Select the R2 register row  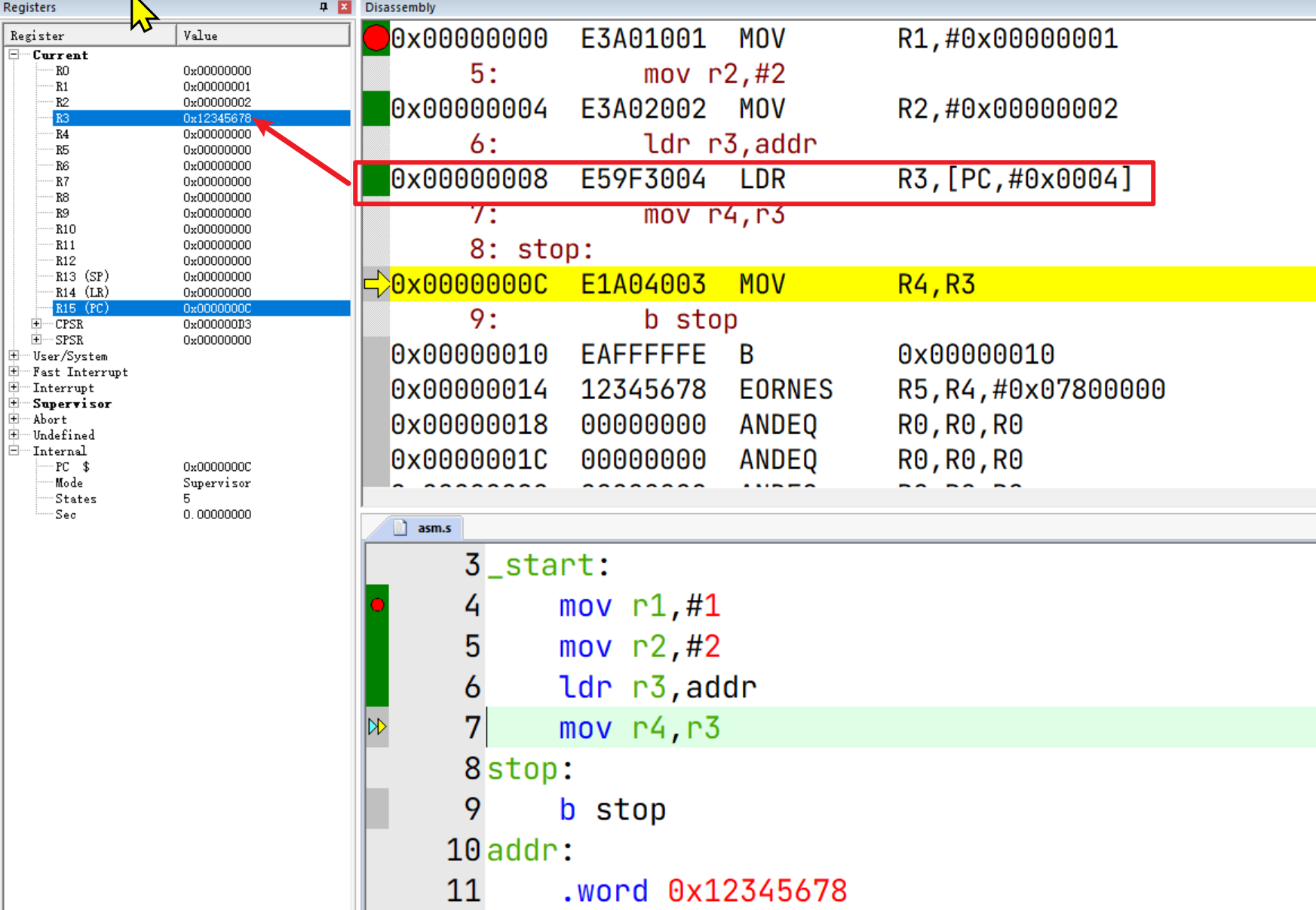coord(201,103)
